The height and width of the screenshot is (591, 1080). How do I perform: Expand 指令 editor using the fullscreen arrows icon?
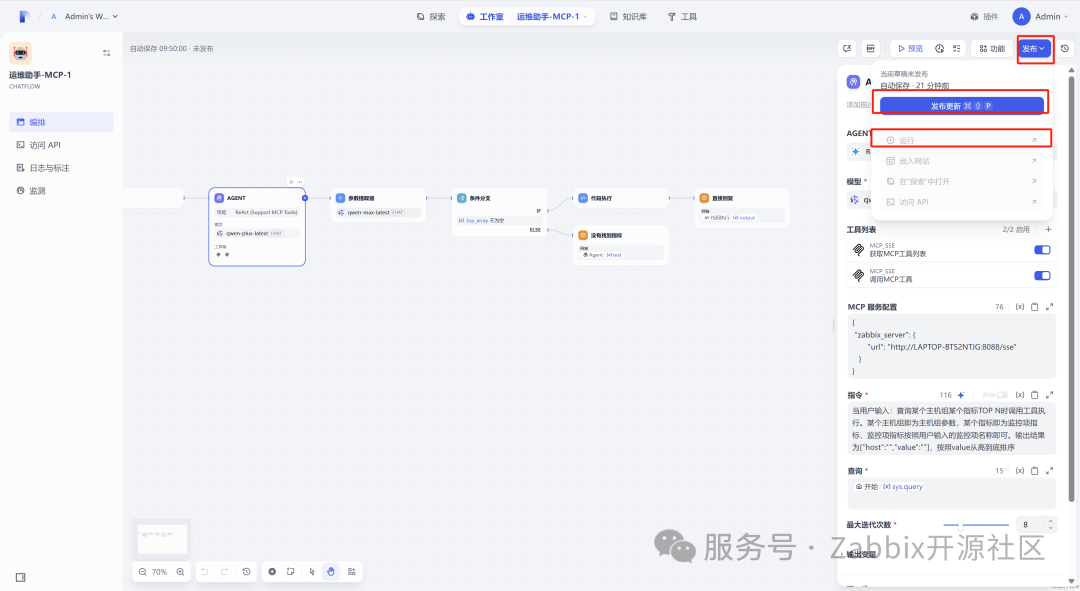(x=1049, y=394)
